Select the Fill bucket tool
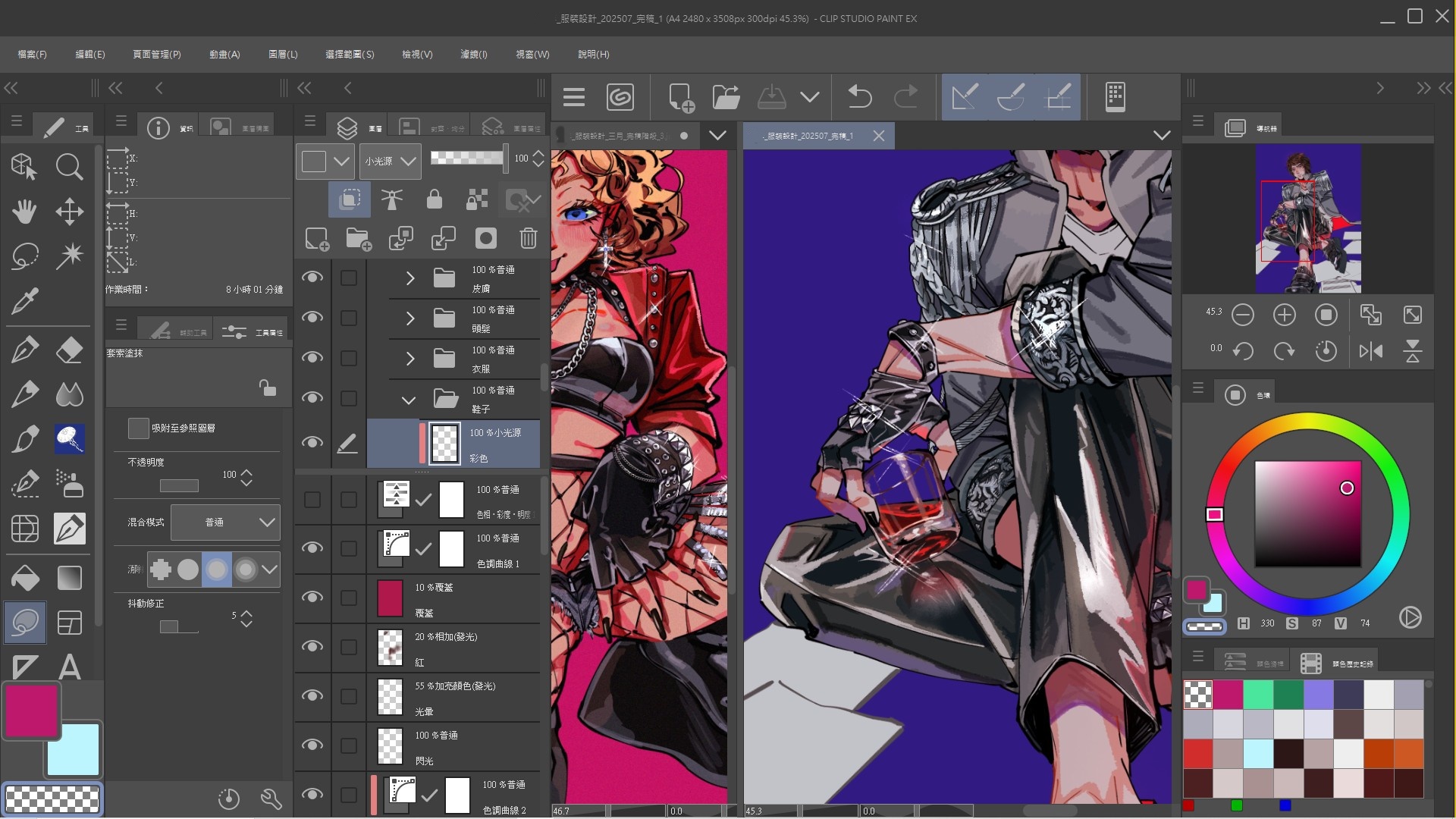 tap(24, 578)
